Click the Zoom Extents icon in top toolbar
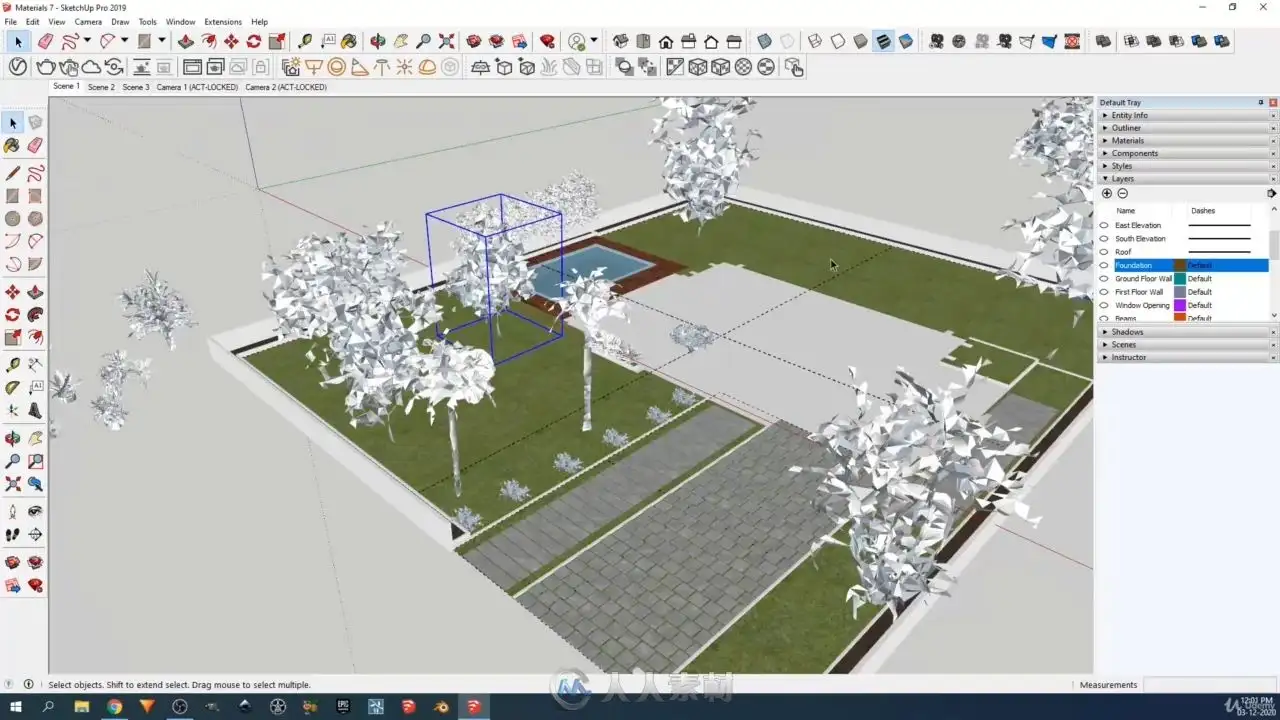This screenshot has height=720, width=1280. click(x=447, y=41)
